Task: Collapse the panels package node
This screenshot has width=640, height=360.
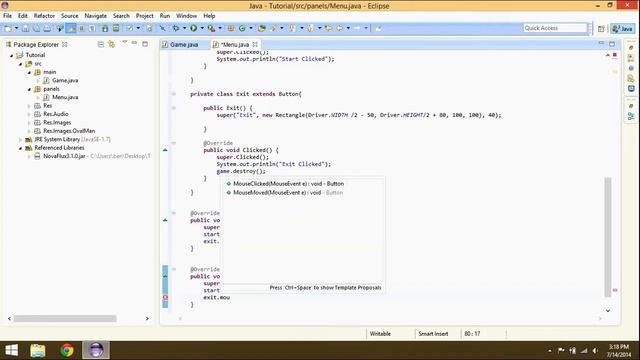Action: [x=29, y=89]
